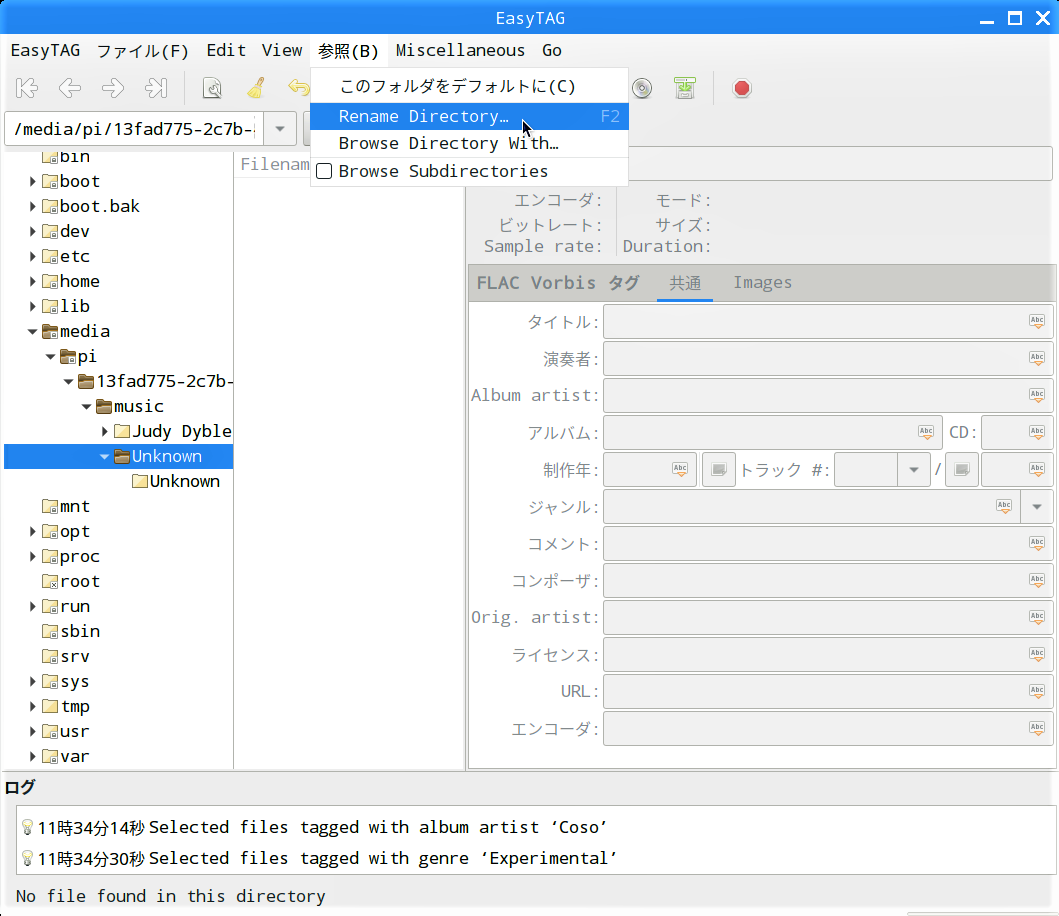Click log entry about genre 'Experimental'
This screenshot has width=1059, height=916.
[382, 858]
